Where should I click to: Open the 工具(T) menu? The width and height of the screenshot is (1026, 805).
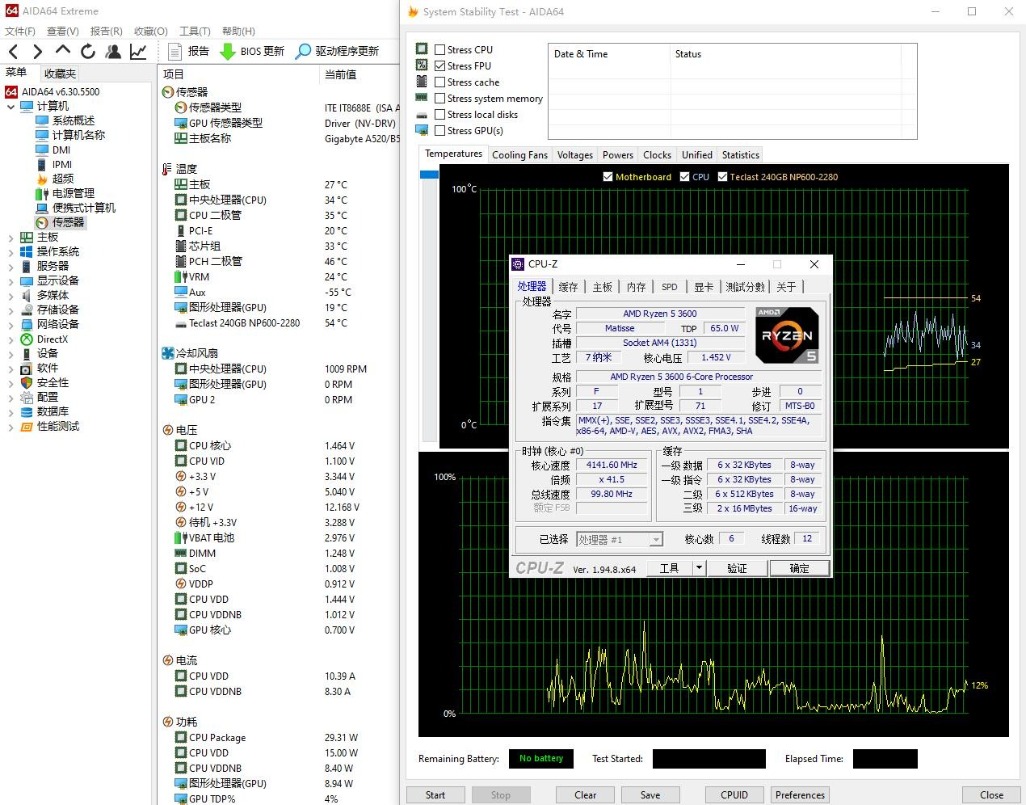[194, 31]
